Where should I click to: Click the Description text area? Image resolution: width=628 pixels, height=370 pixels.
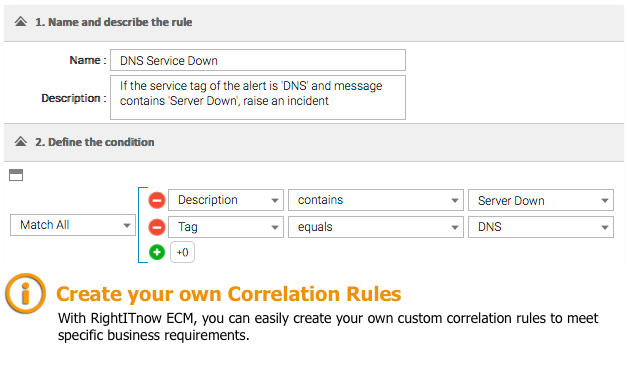[x=258, y=97]
